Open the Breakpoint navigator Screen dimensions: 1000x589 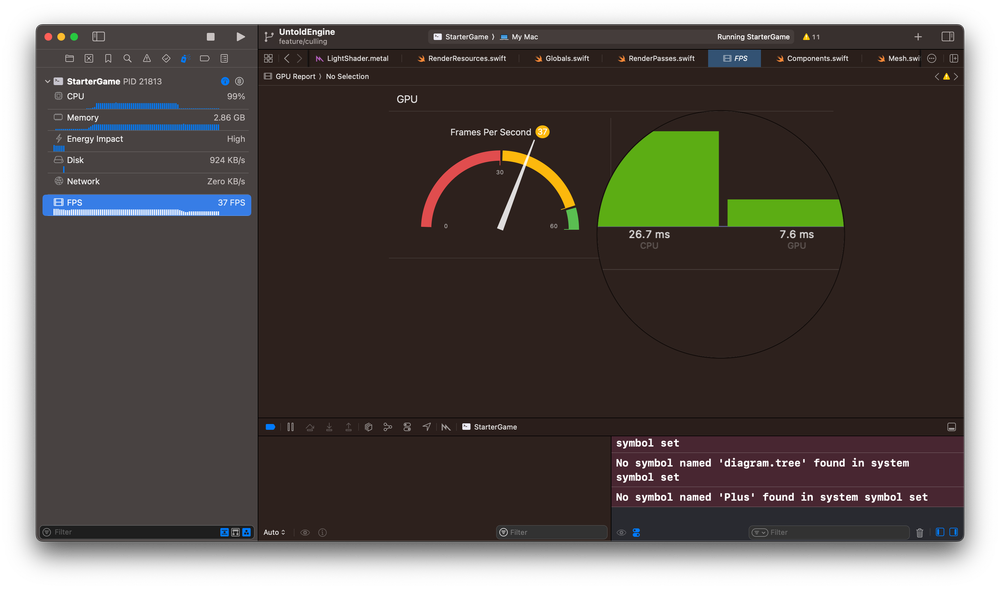[205, 59]
